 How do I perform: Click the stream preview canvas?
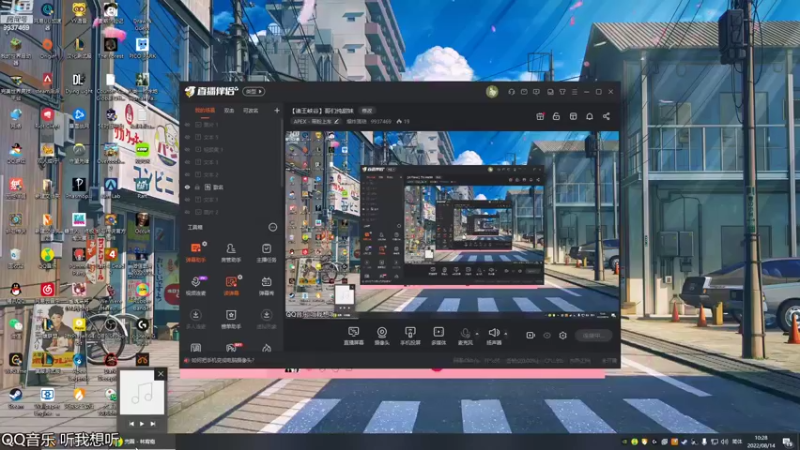(x=452, y=226)
